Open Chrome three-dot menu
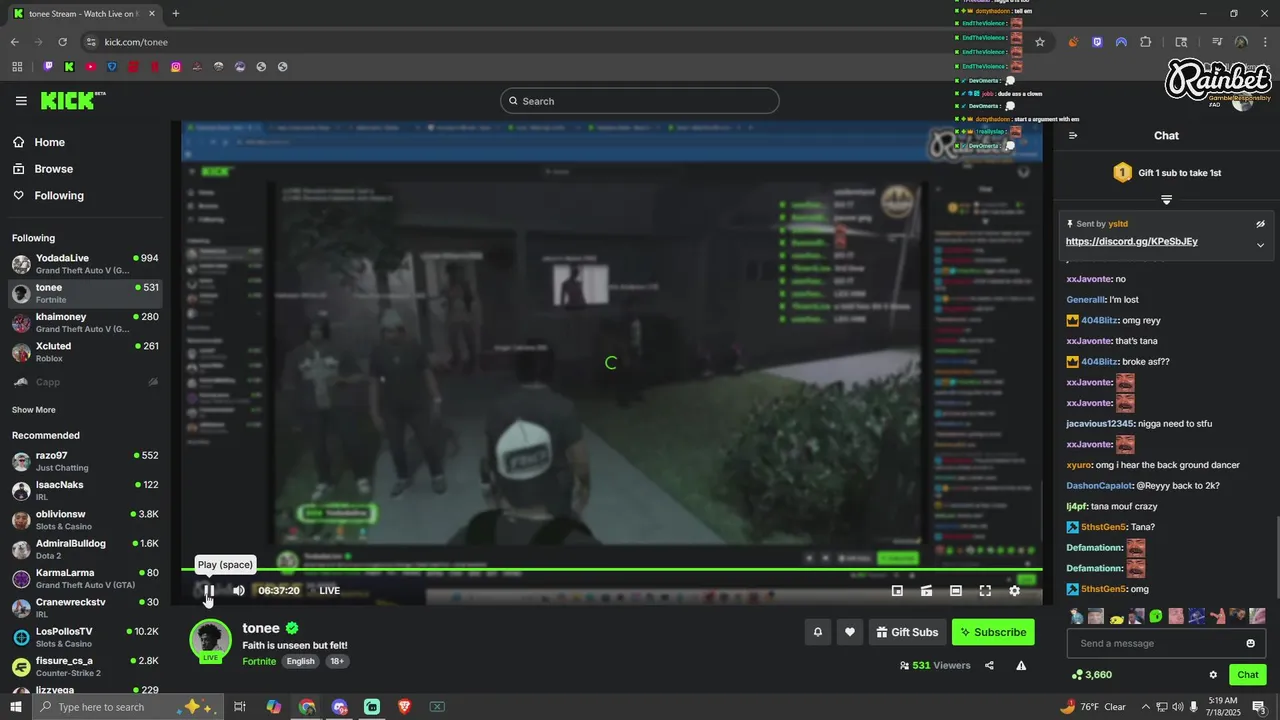1280x720 pixels. tap(1265, 42)
